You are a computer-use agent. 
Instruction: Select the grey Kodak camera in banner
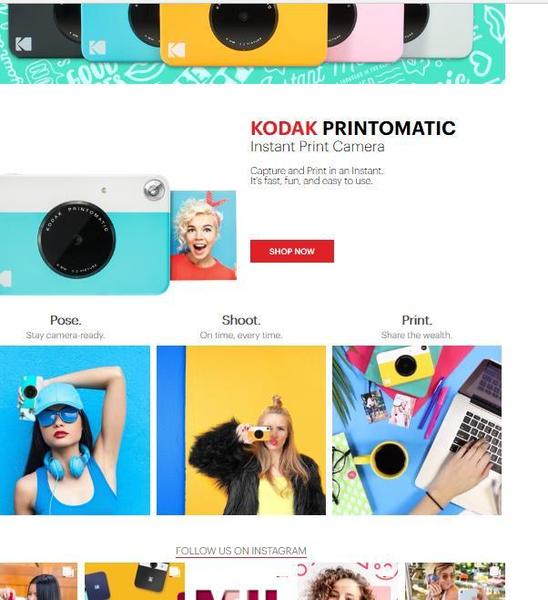pyautogui.click(x=438, y=31)
